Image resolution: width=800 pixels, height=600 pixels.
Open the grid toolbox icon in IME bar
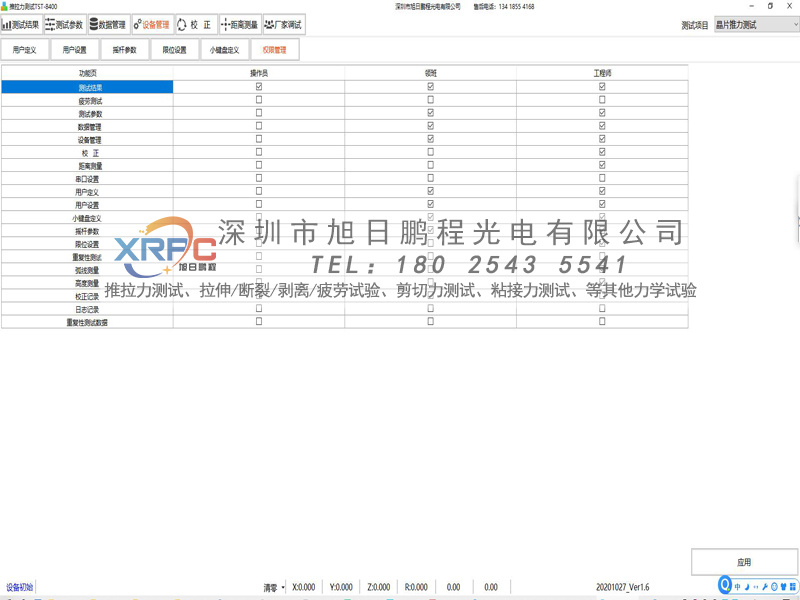[792, 587]
